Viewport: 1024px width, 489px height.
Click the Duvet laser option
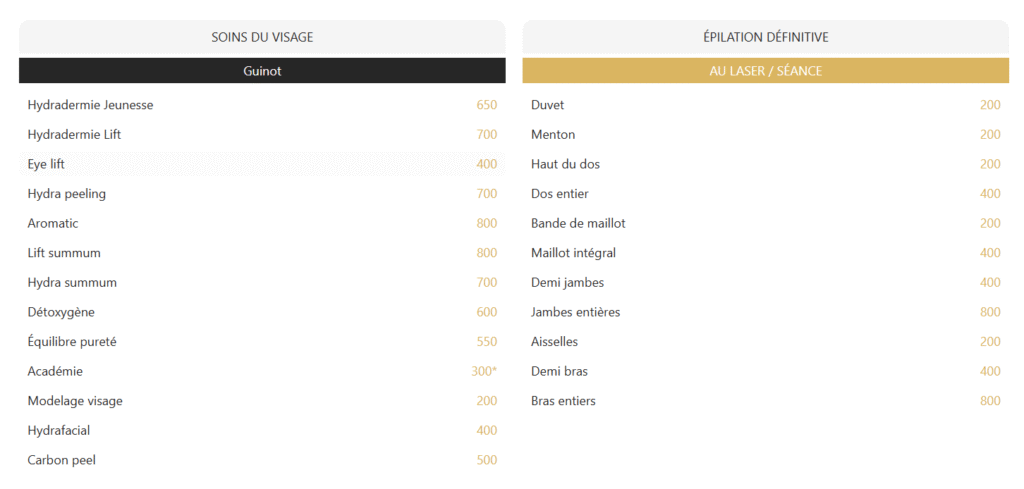[x=547, y=105]
